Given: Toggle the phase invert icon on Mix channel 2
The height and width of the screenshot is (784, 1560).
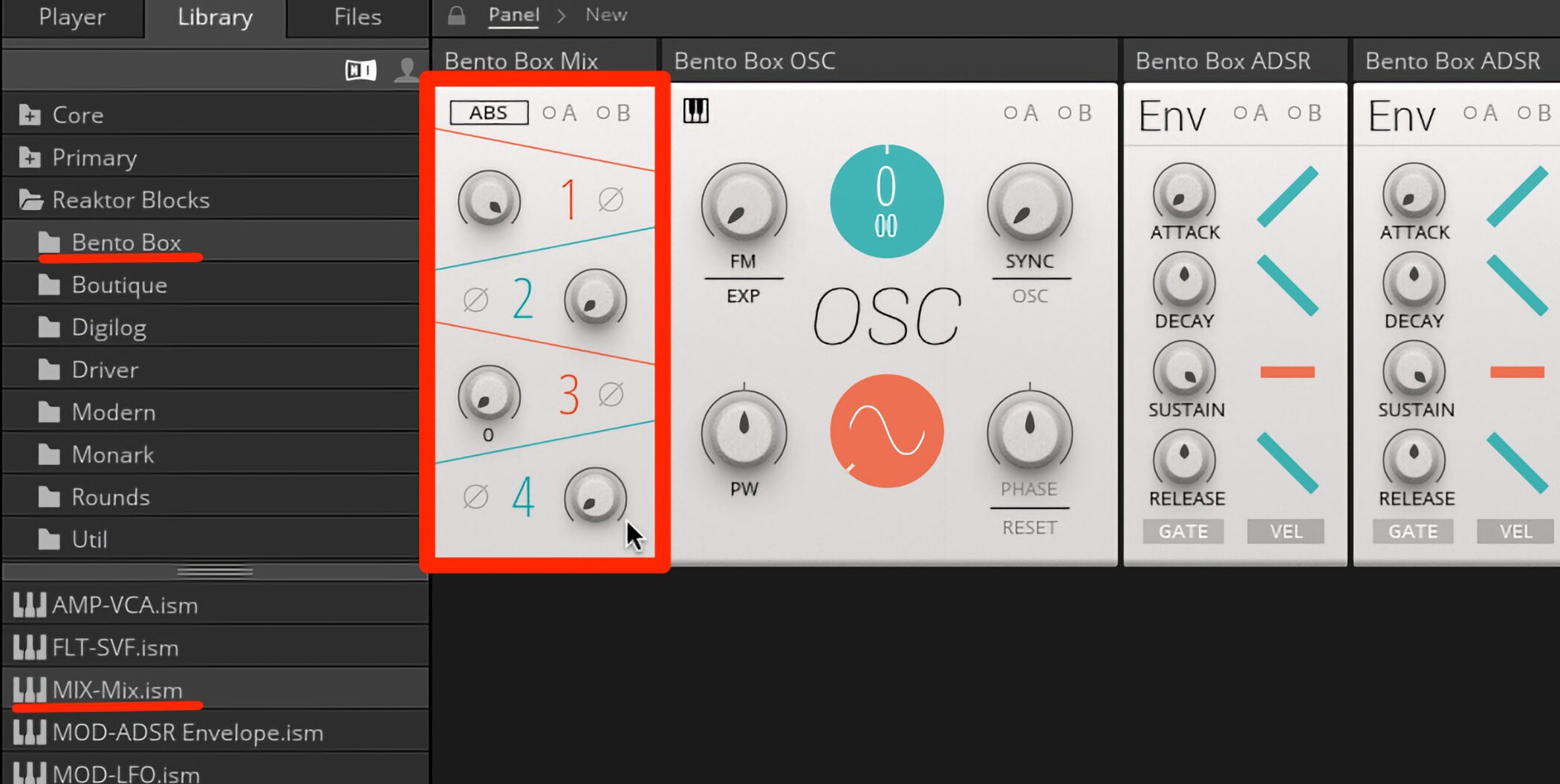Looking at the screenshot, I should tap(475, 299).
